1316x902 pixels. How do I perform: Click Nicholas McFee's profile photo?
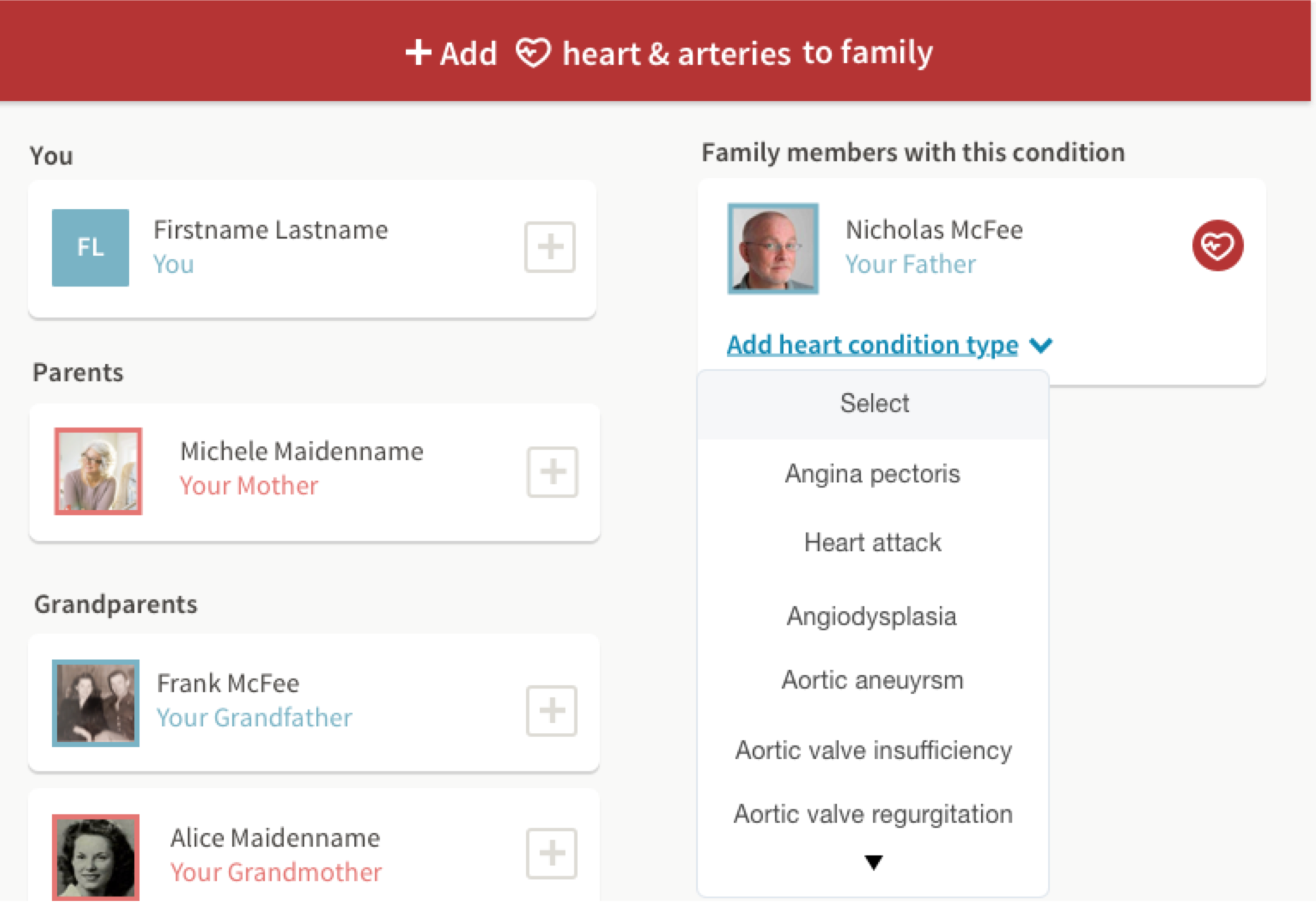tap(773, 249)
